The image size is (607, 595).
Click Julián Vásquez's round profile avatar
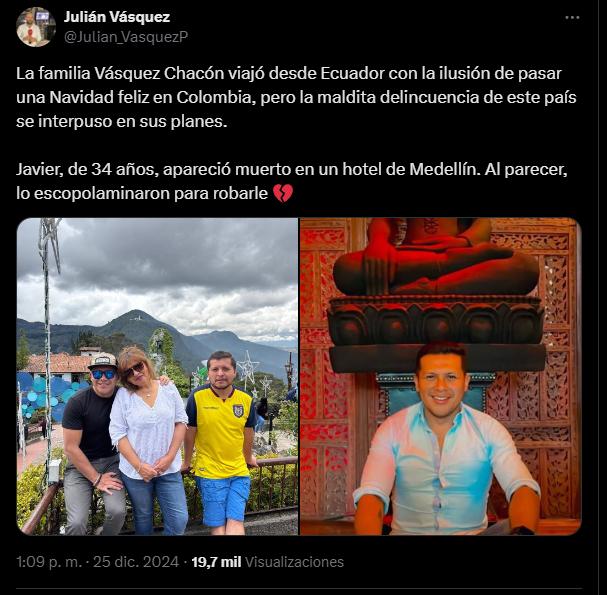pyautogui.click(x=36, y=27)
